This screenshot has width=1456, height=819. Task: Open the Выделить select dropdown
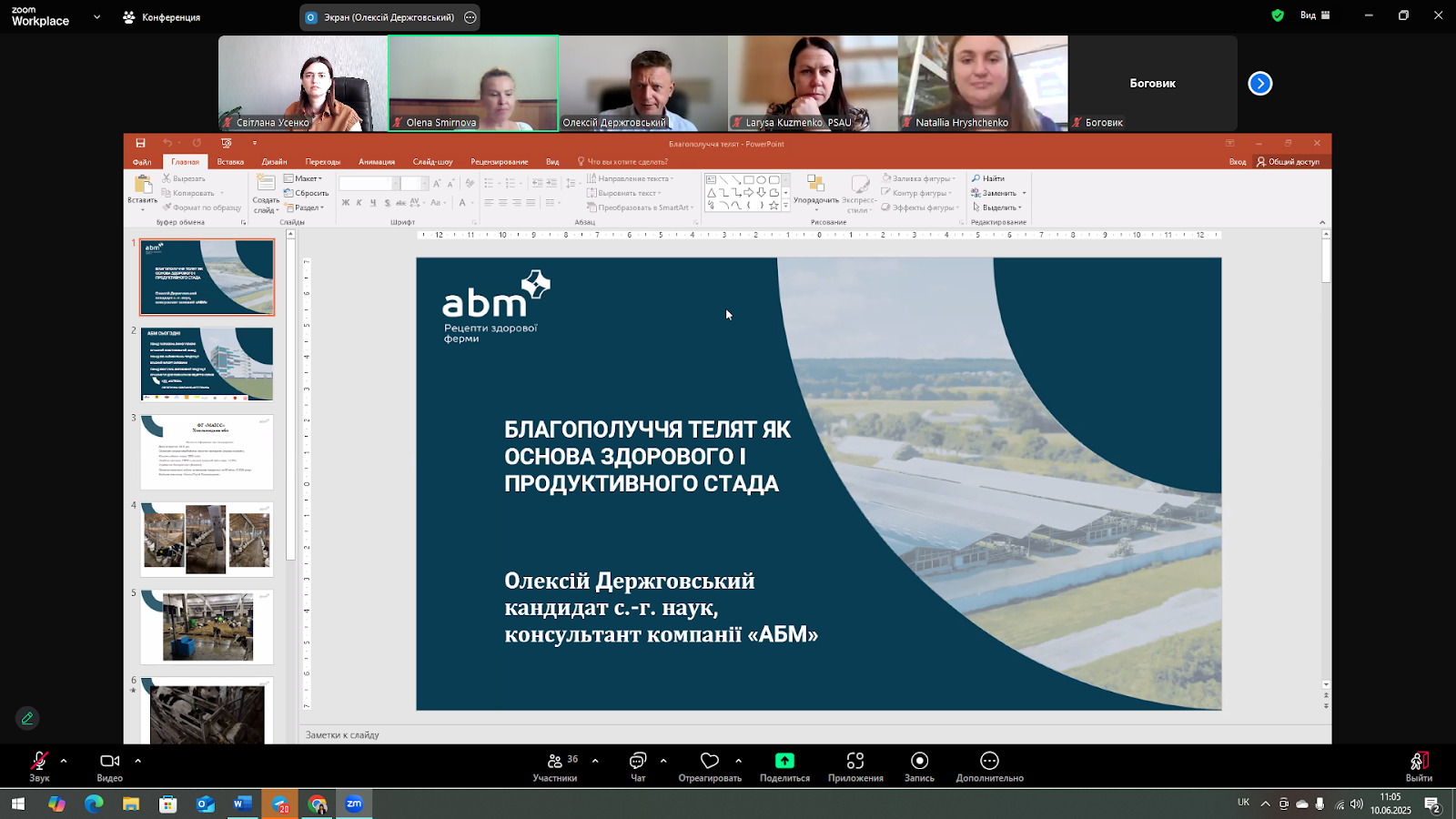(x=997, y=207)
